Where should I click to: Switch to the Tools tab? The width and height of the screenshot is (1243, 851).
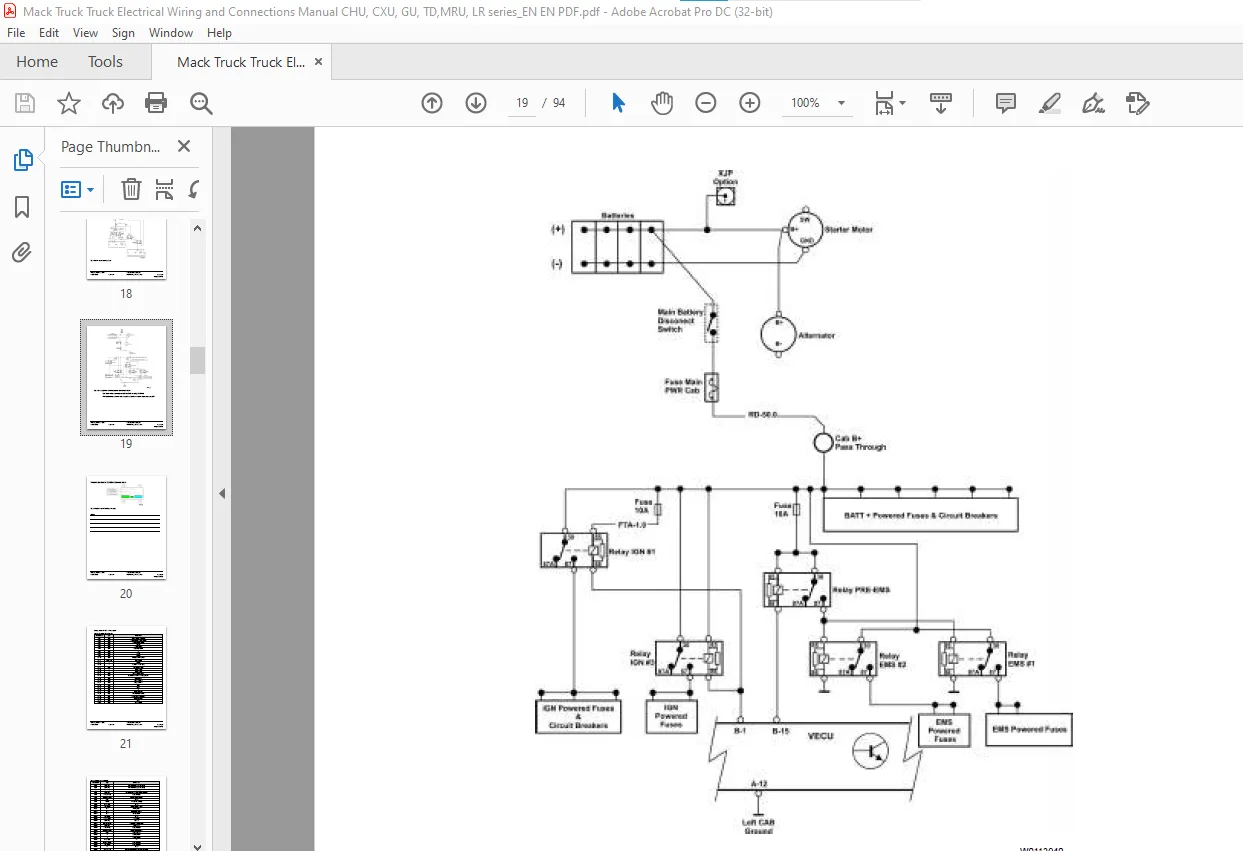coord(105,62)
